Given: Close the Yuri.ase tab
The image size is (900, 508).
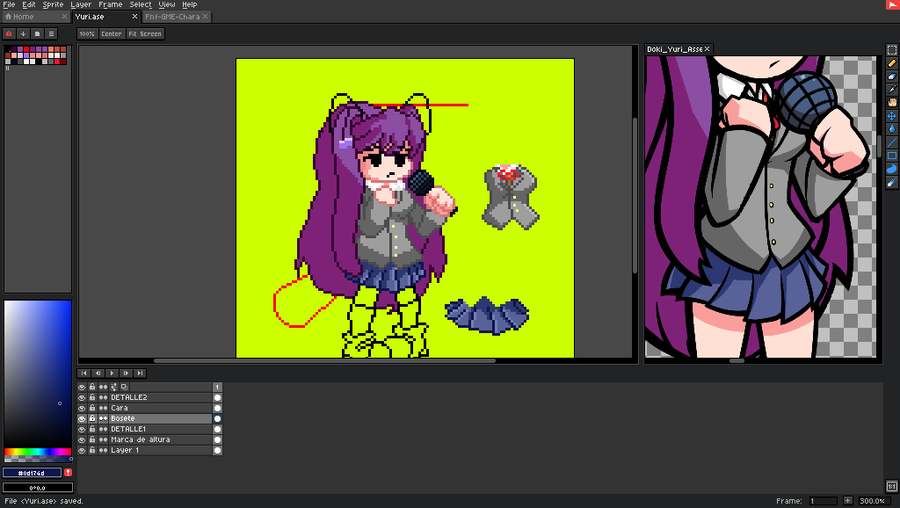Looking at the screenshot, I should click(135, 17).
